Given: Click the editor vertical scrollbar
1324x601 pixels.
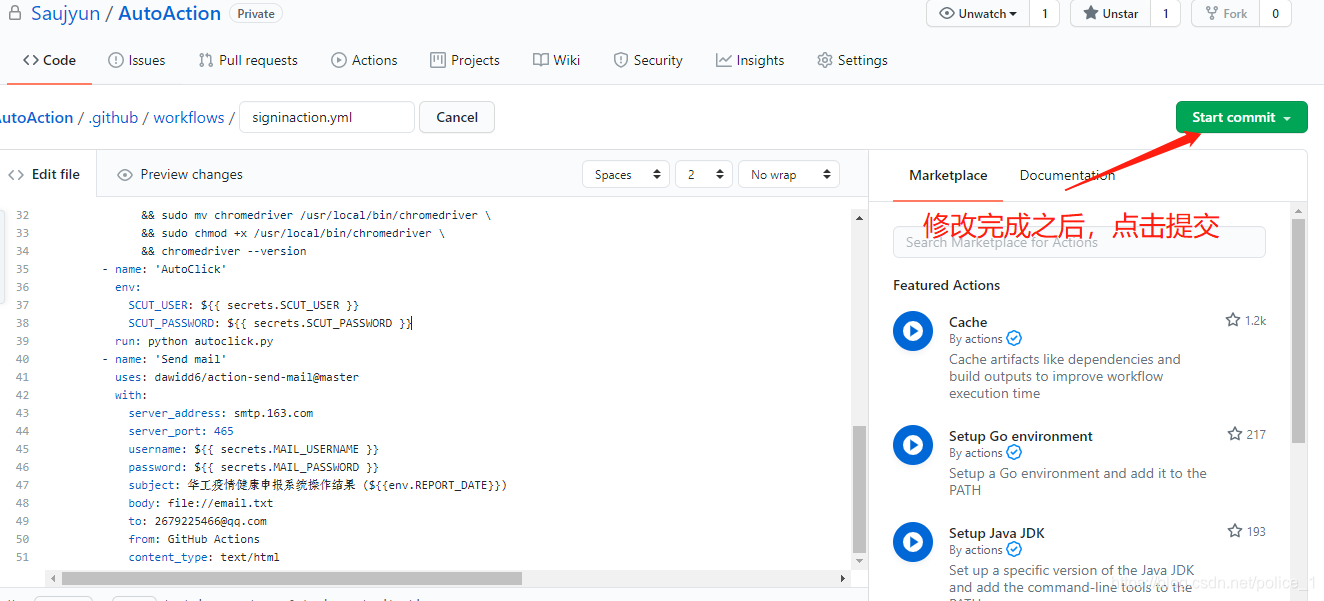Looking at the screenshot, I should coord(859,488).
